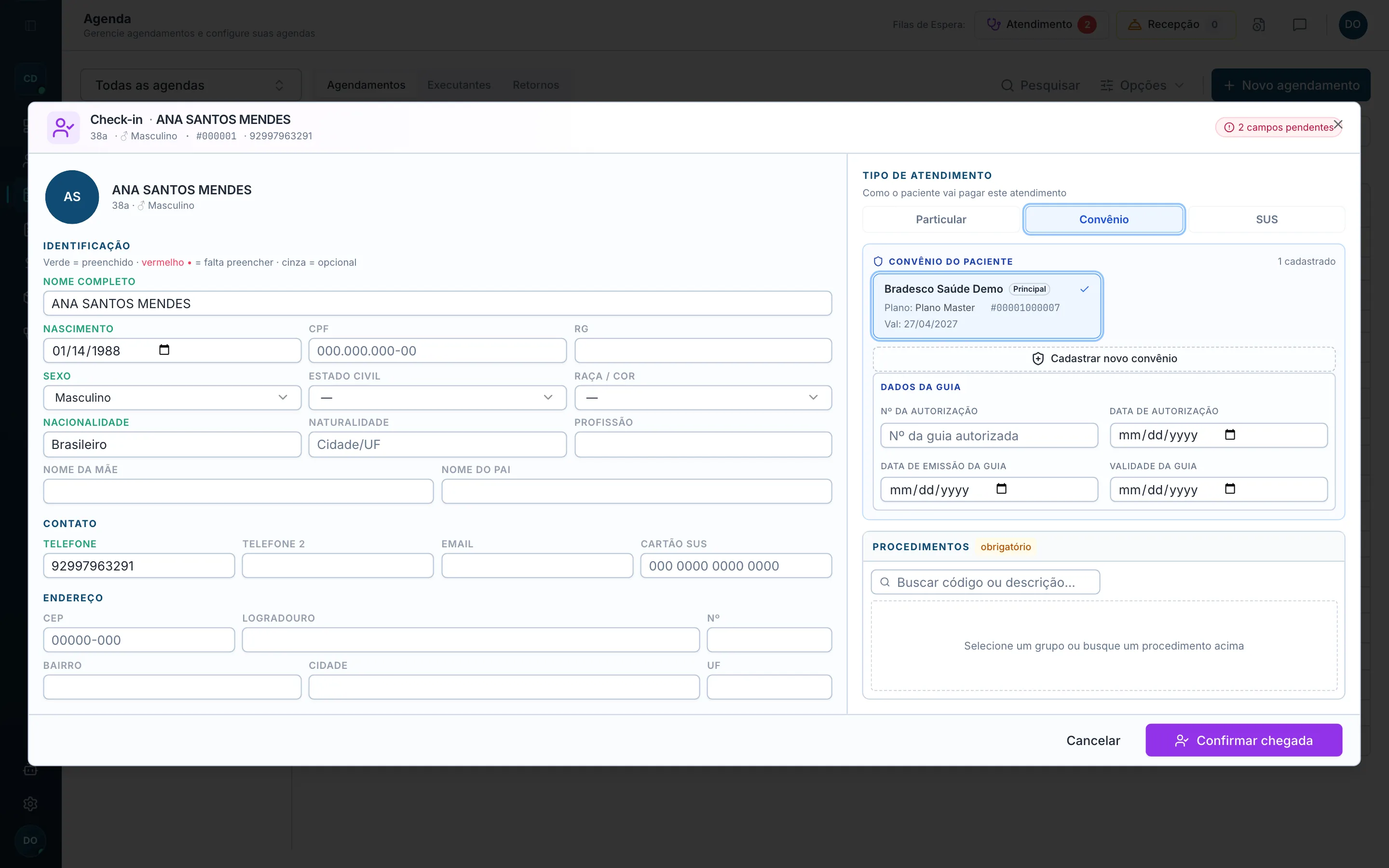Click the calendar icon in Nascimento field

[x=164, y=350]
